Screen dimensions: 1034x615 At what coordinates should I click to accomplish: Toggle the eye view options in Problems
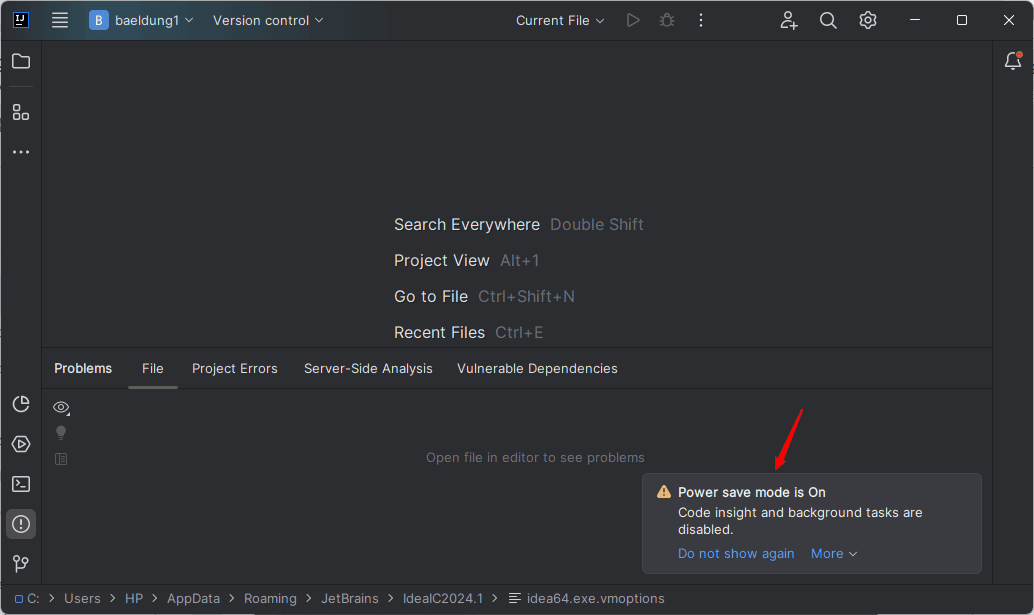click(x=61, y=408)
